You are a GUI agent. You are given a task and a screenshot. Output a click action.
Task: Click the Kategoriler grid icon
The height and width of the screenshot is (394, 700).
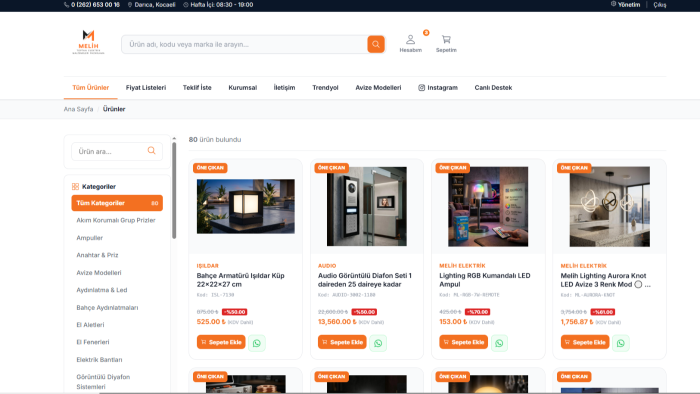[75, 187]
